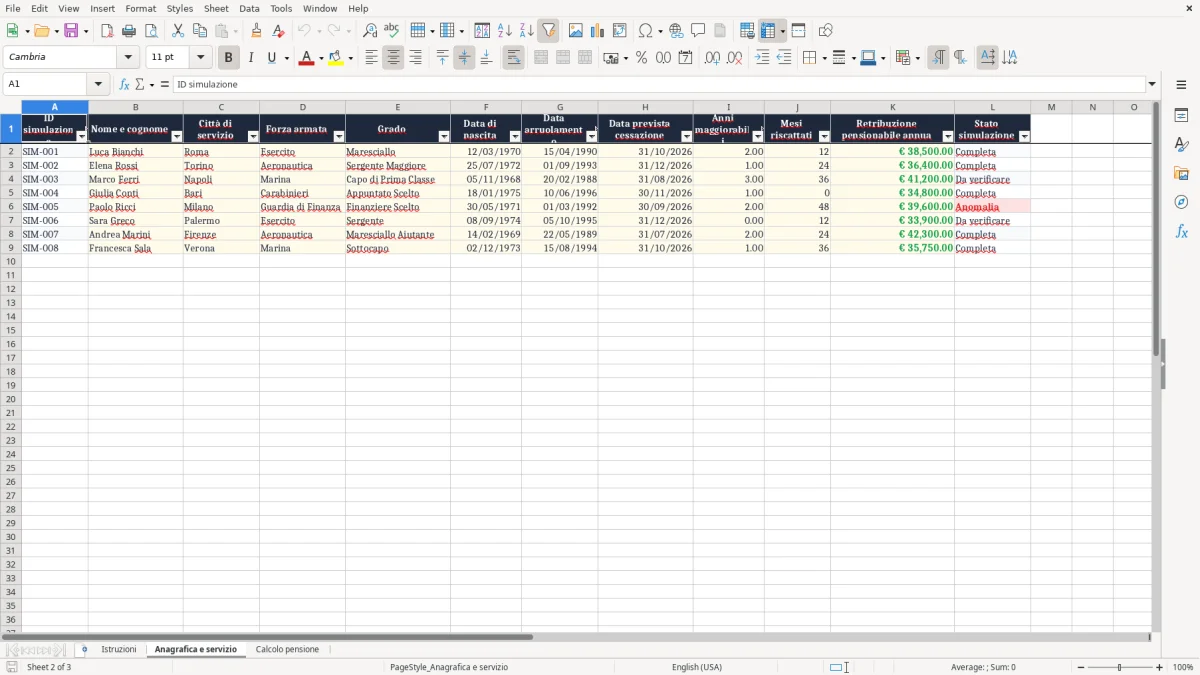Insert Hyperlink globe icon

pos(676,31)
